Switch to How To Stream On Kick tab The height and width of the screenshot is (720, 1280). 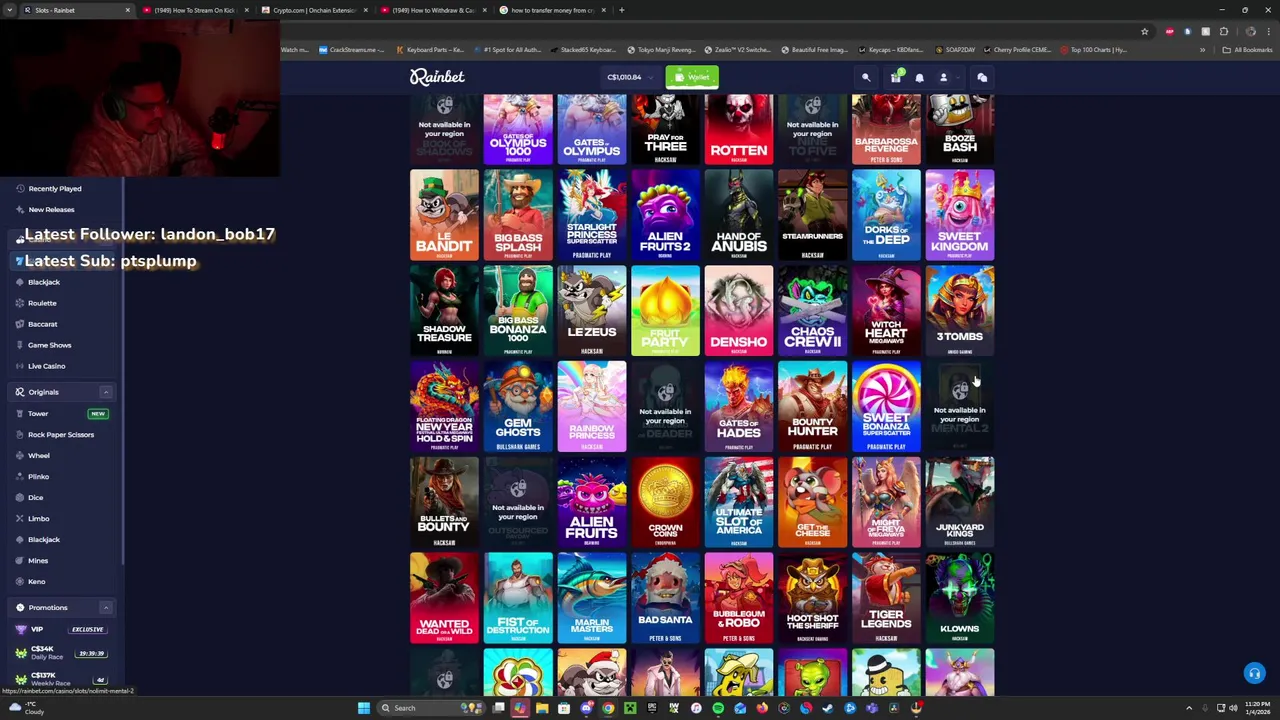[x=194, y=10]
